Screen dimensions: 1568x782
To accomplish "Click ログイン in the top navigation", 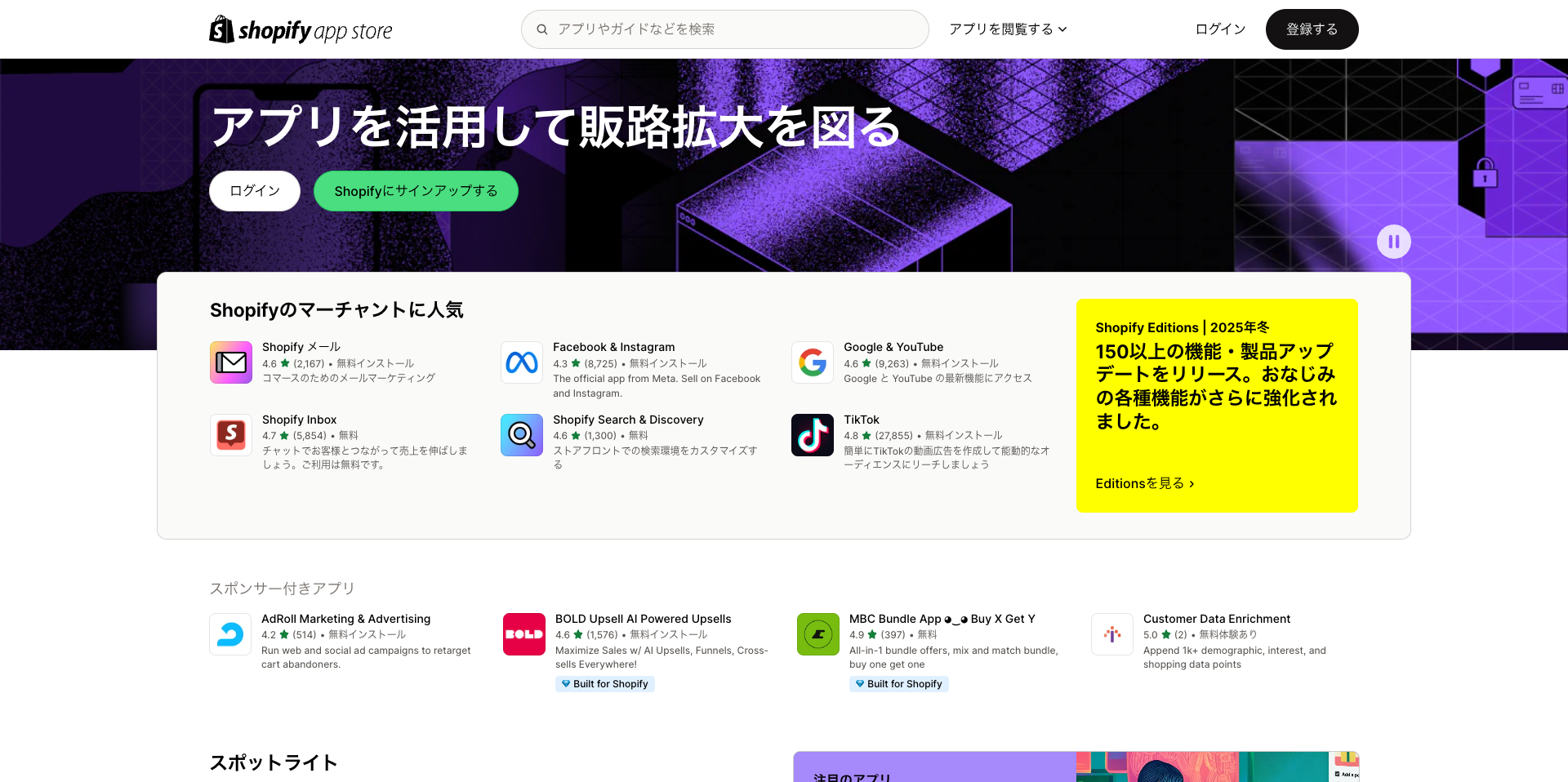I will pyautogui.click(x=1220, y=29).
